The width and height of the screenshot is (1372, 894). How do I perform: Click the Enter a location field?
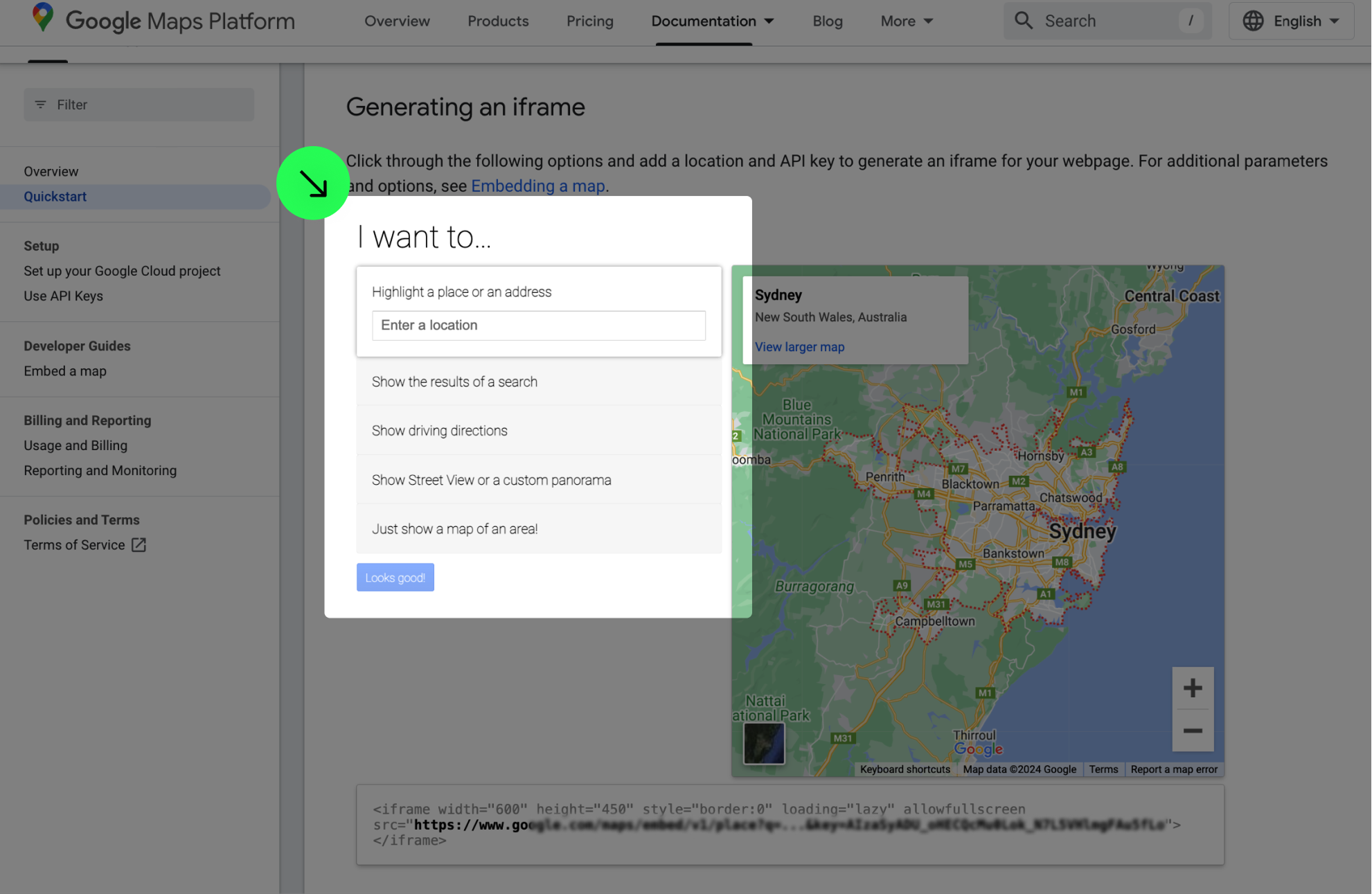click(538, 325)
